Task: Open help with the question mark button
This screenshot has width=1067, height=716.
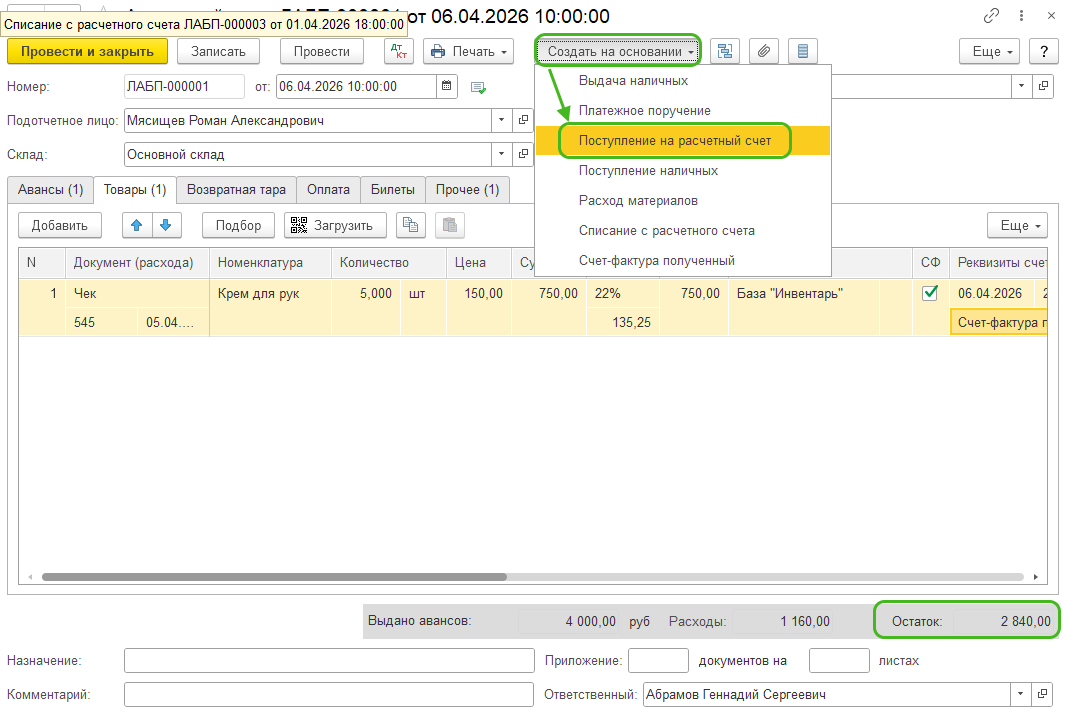Action: pos(1044,51)
